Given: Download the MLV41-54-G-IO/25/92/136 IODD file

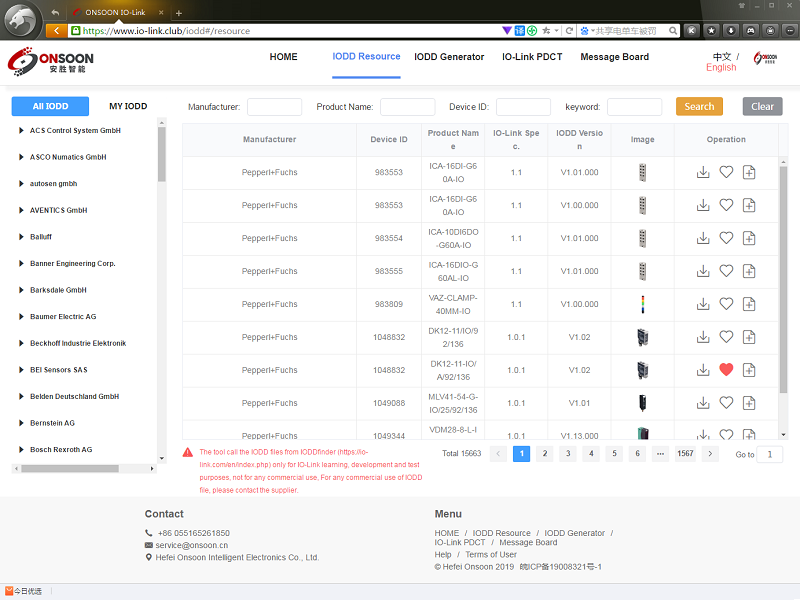Looking at the screenshot, I should [x=703, y=403].
